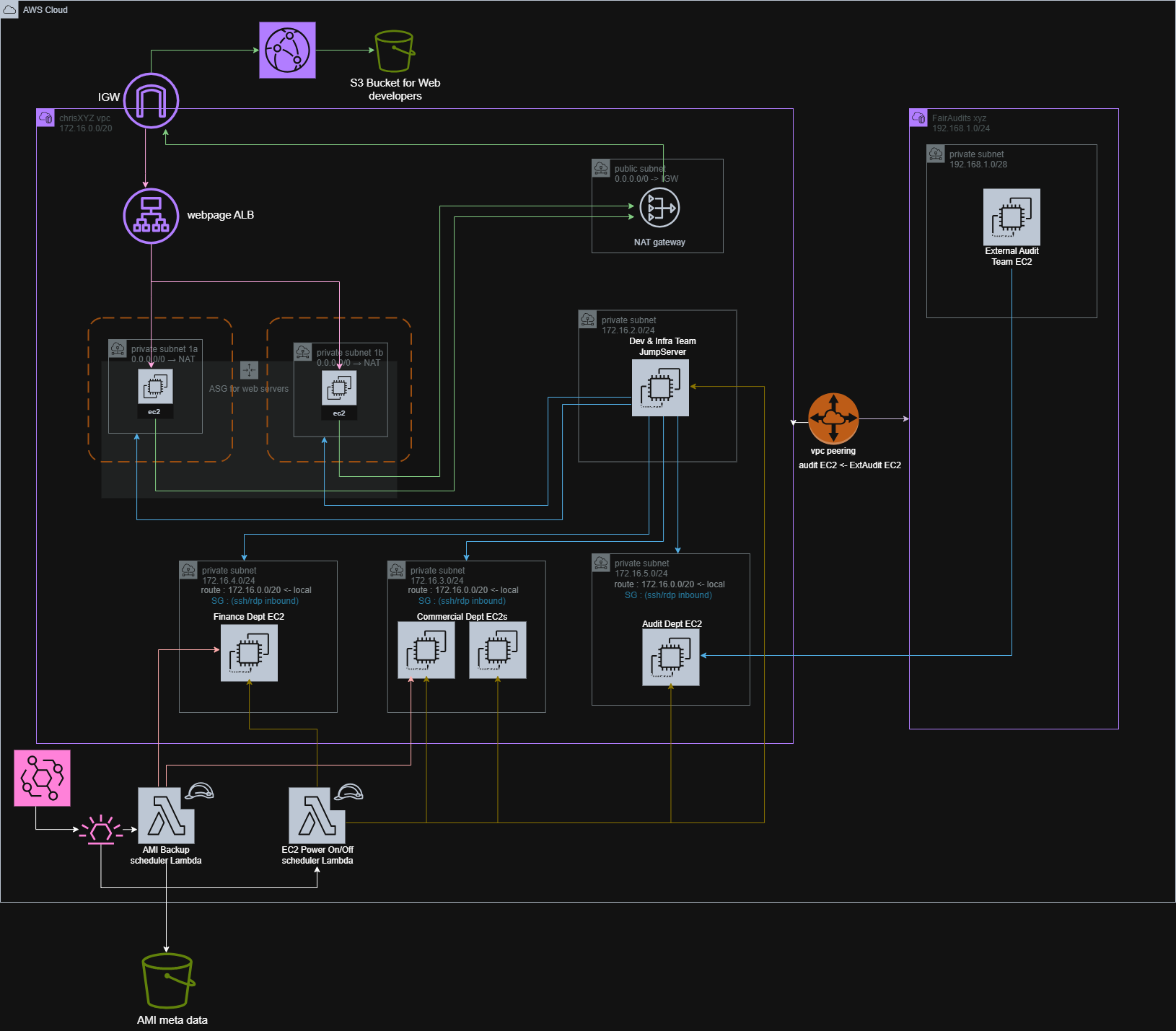1176x1031 pixels.
Task: Select the pink EventBridge icon
Action: 43,778
